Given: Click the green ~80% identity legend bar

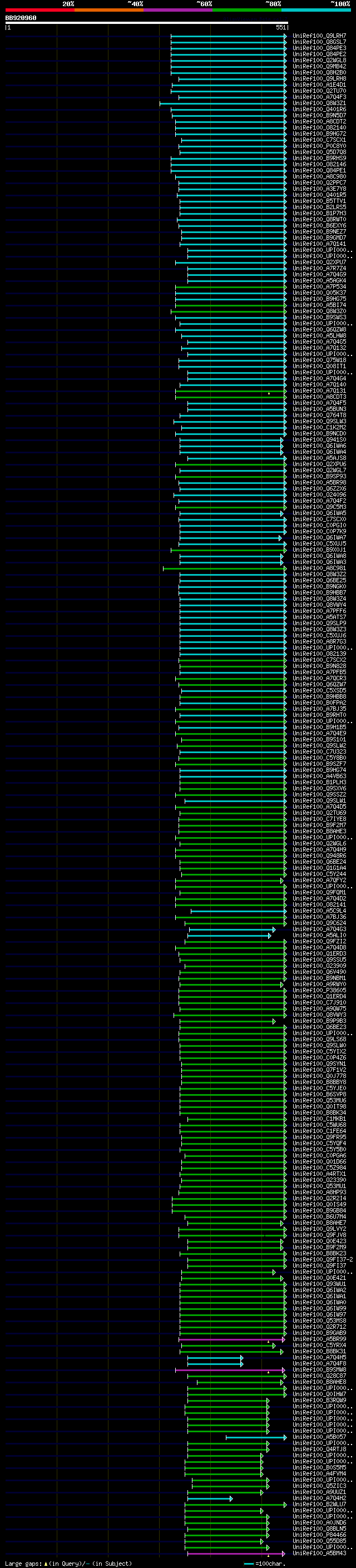Looking at the screenshot, I should pos(247,10).
